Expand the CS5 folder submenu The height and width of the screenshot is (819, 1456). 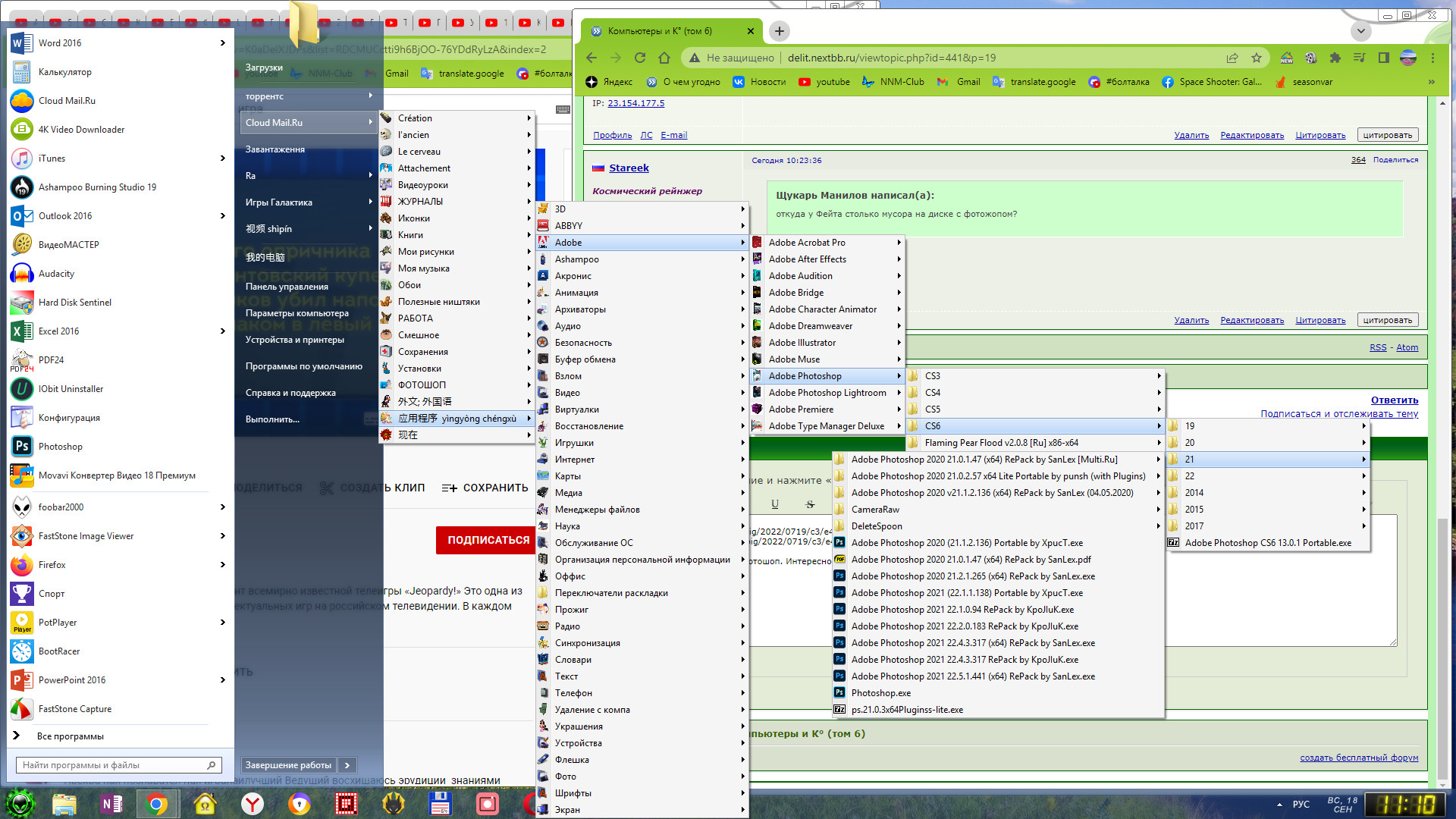coord(1035,409)
